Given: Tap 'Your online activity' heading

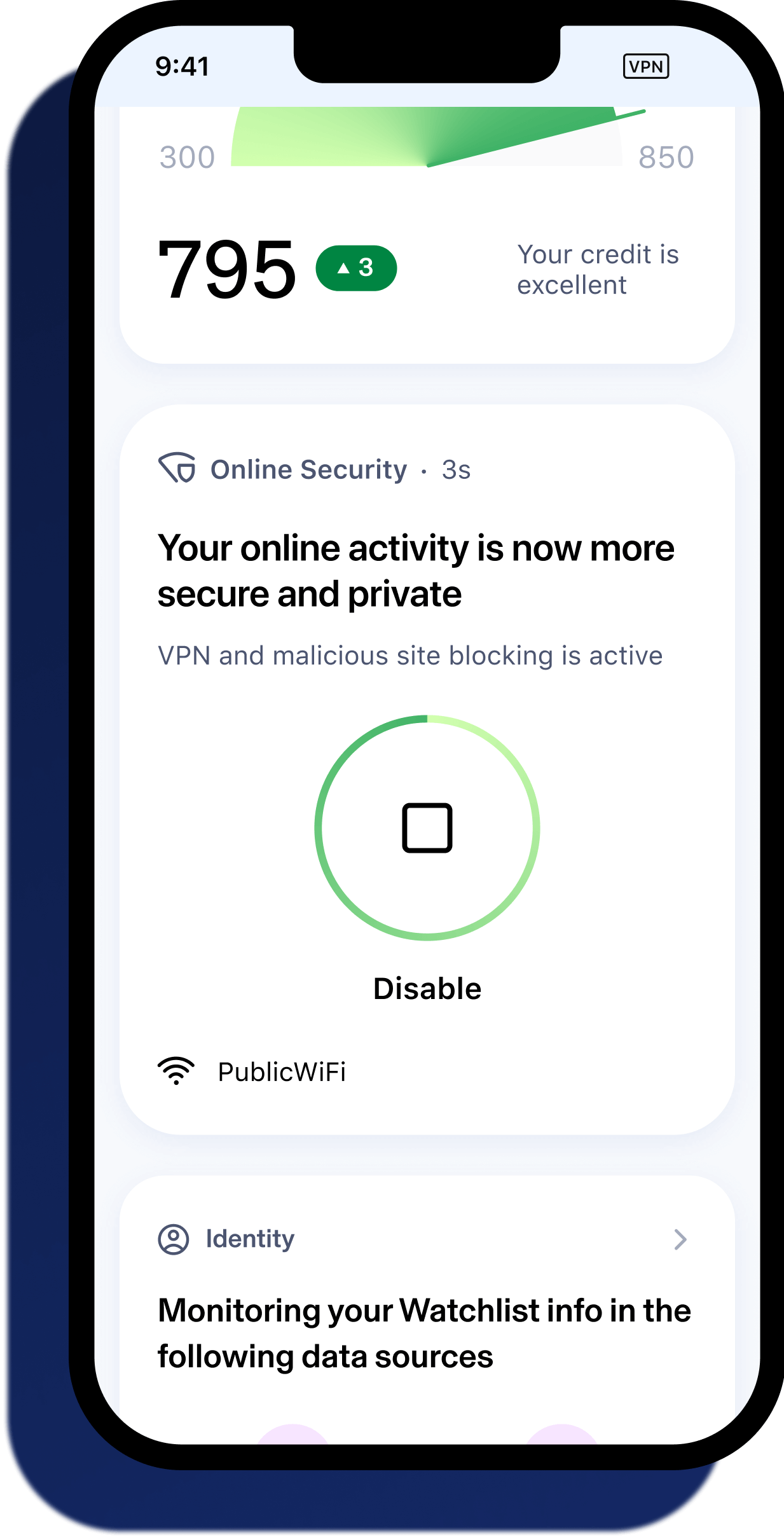Looking at the screenshot, I should [x=415, y=570].
